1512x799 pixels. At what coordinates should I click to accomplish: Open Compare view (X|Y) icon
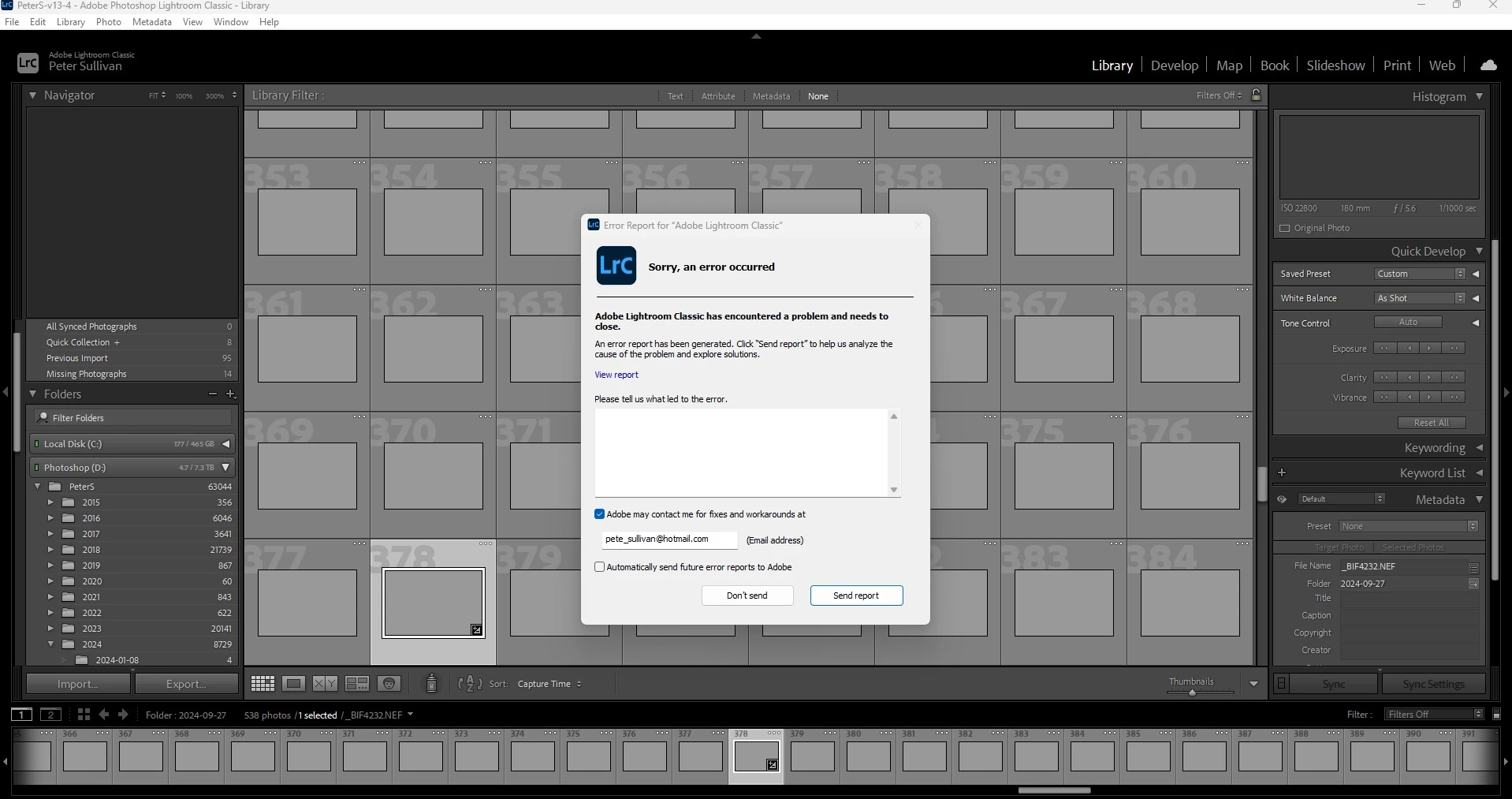(325, 684)
